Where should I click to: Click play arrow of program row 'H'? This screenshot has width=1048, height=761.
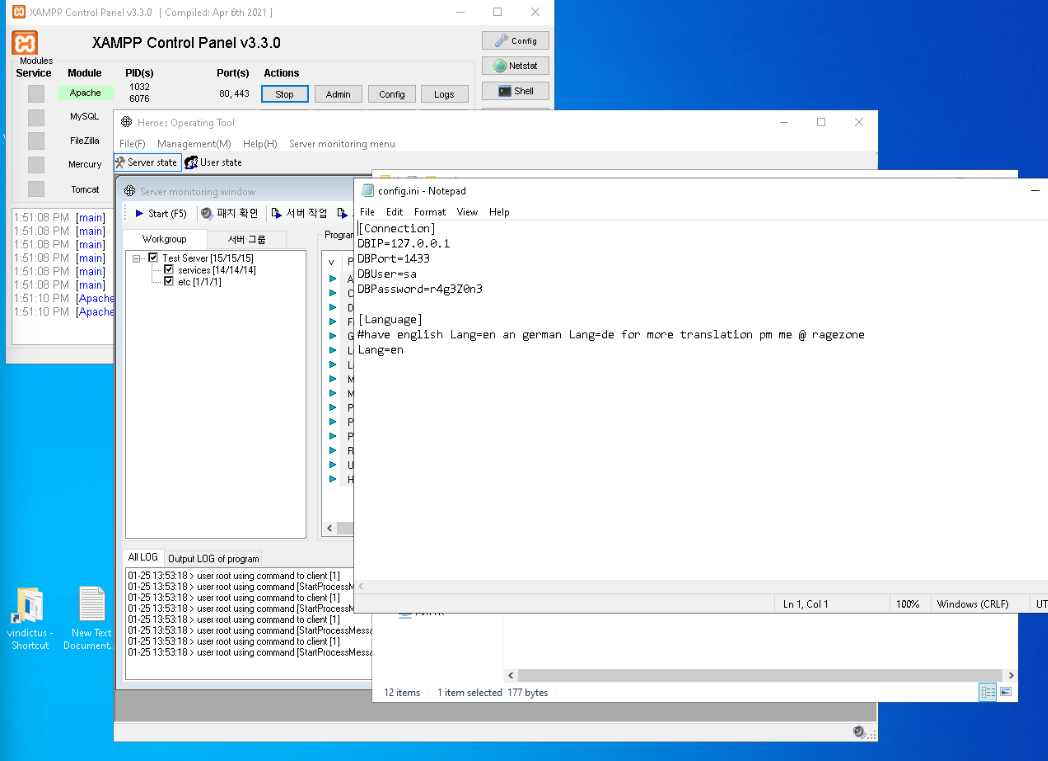click(x=333, y=479)
